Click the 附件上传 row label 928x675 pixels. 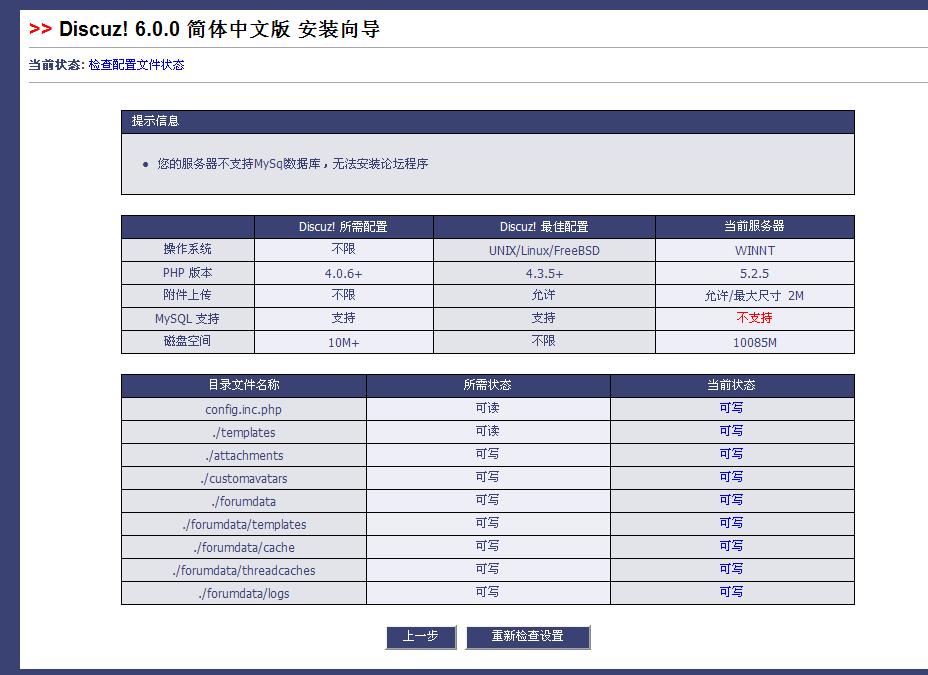point(188,296)
